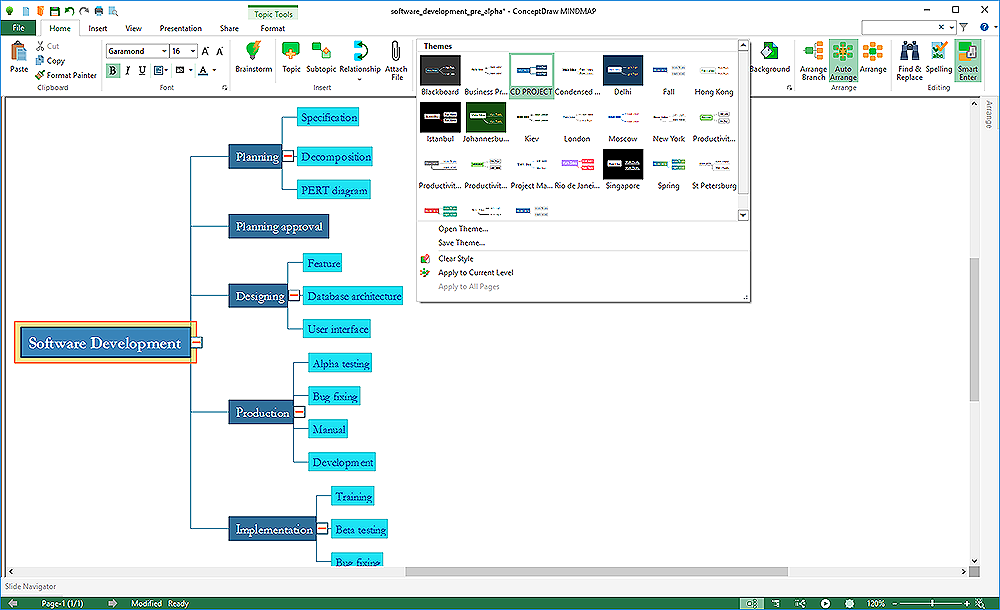
Task: Open the font color dropdown arrow
Action: pos(212,70)
